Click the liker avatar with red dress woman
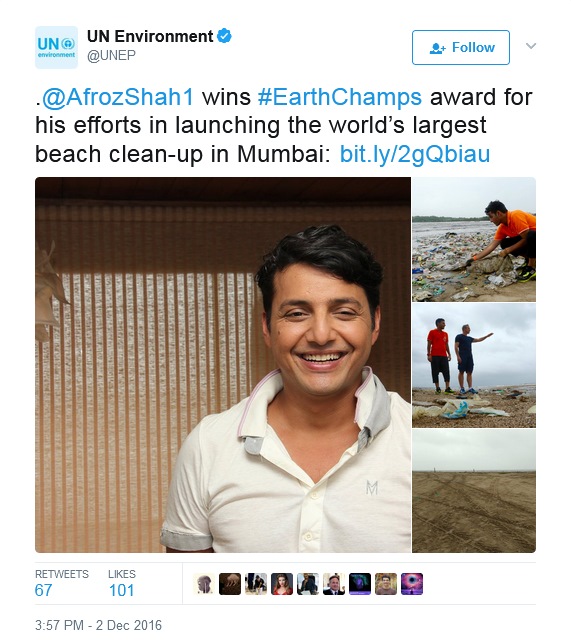 (282, 584)
